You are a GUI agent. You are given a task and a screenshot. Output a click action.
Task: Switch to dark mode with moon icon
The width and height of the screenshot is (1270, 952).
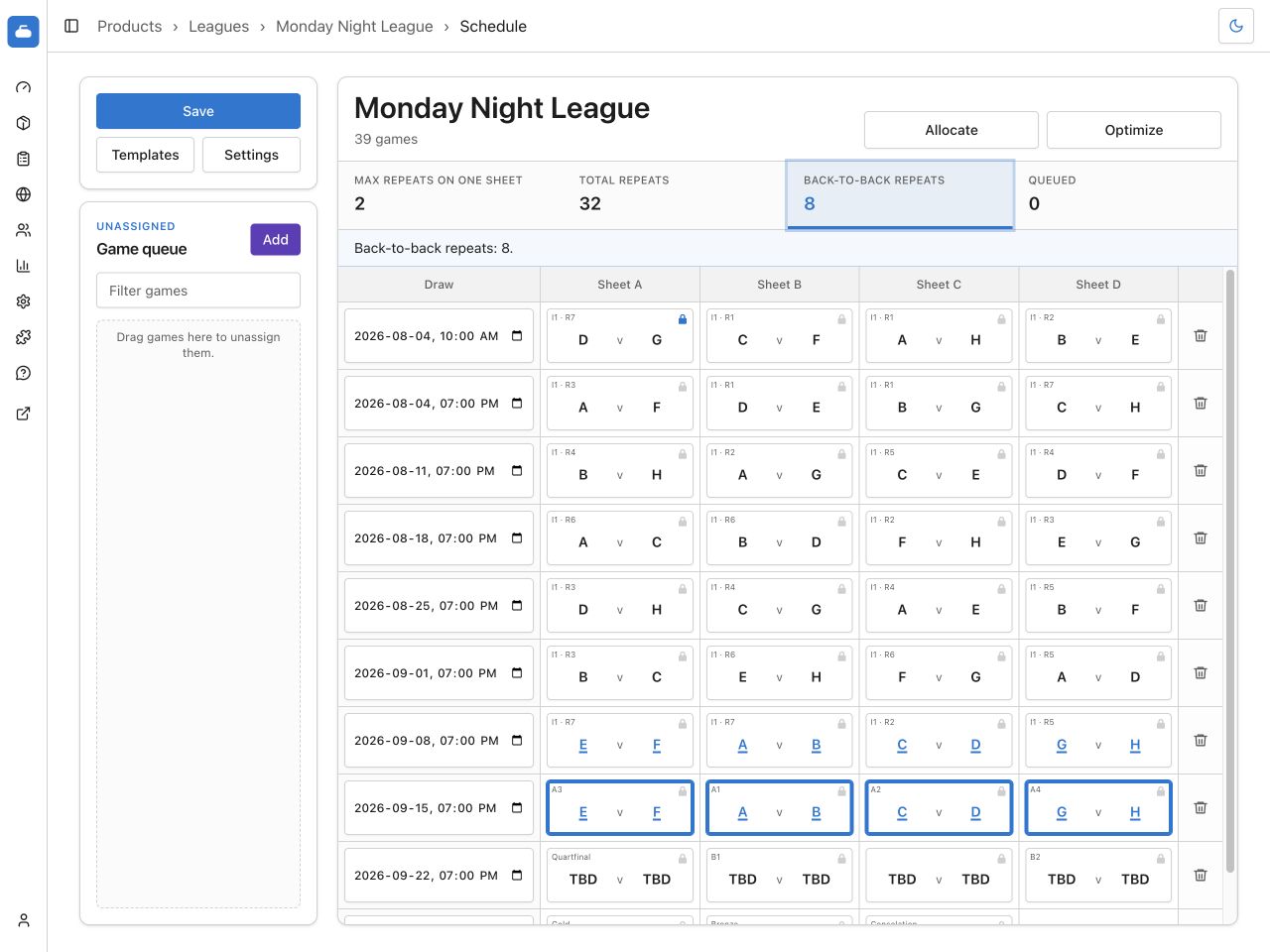pyautogui.click(x=1236, y=26)
